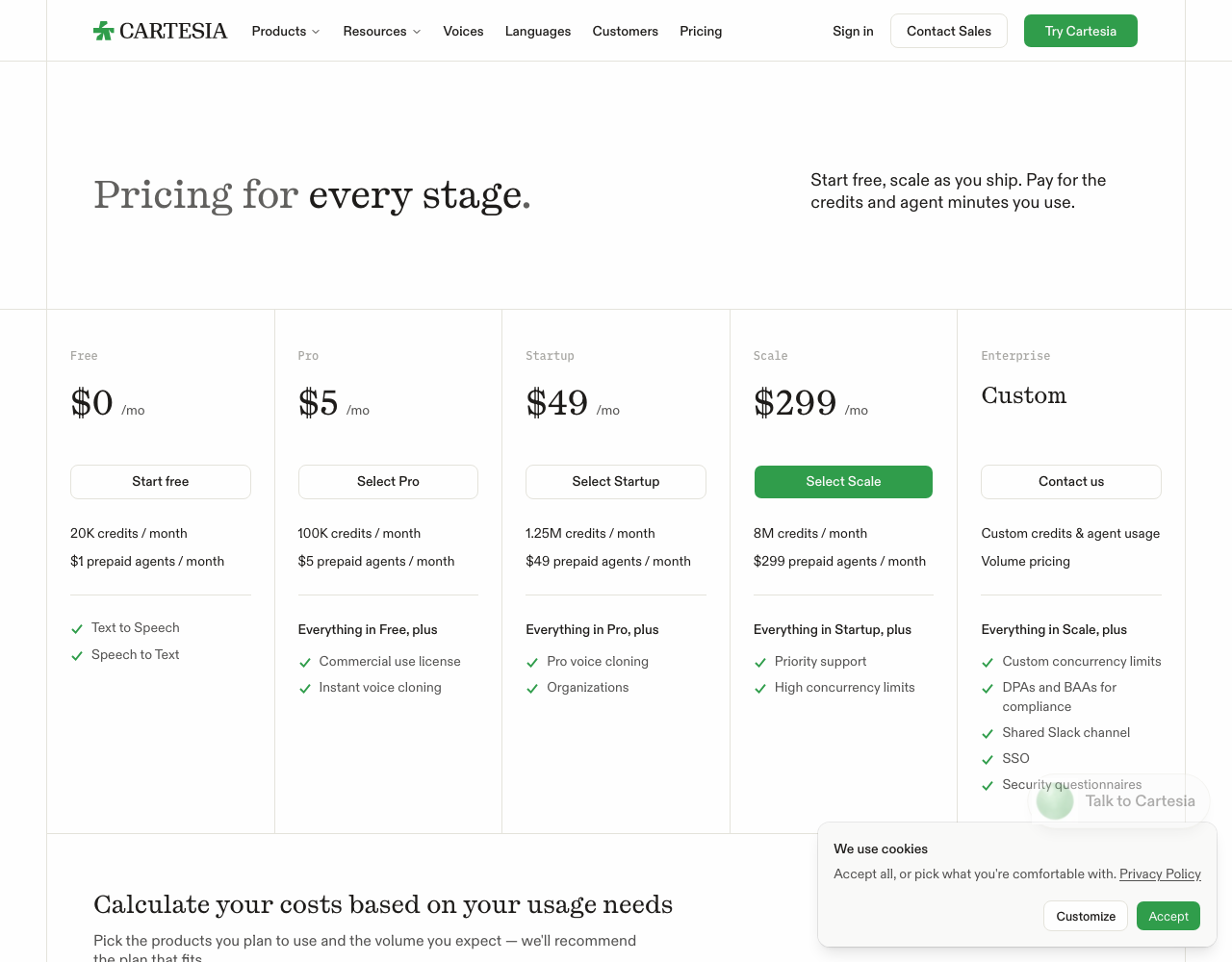Click Customize in cookie banner
Image resolution: width=1232 pixels, height=962 pixels.
point(1086,916)
